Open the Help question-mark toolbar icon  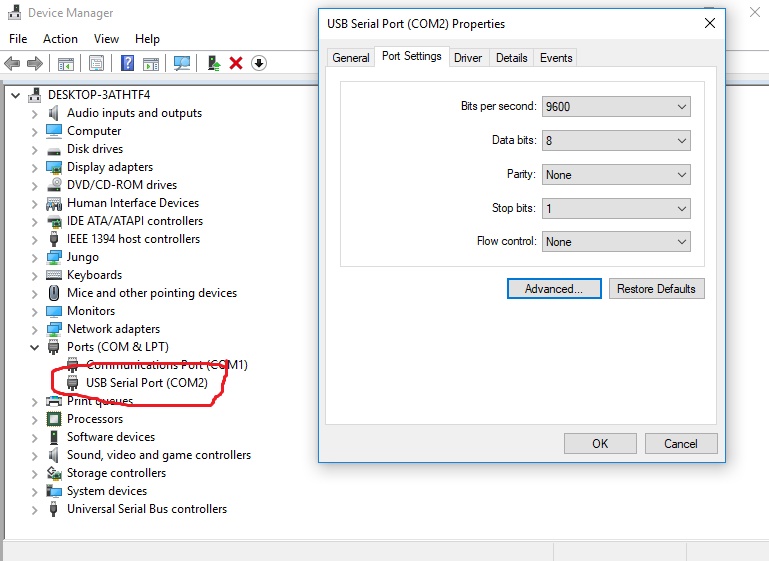pyautogui.click(x=127, y=63)
